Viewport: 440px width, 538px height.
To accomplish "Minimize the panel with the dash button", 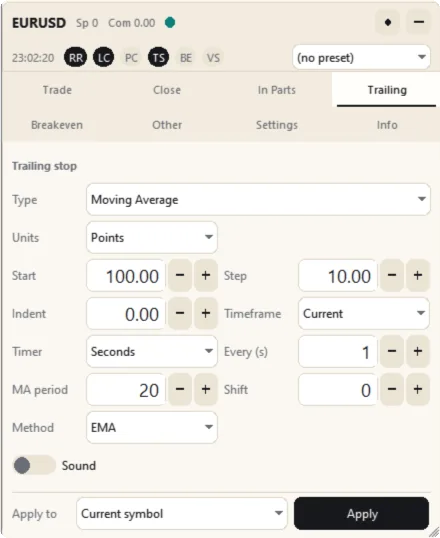I will (418, 22).
